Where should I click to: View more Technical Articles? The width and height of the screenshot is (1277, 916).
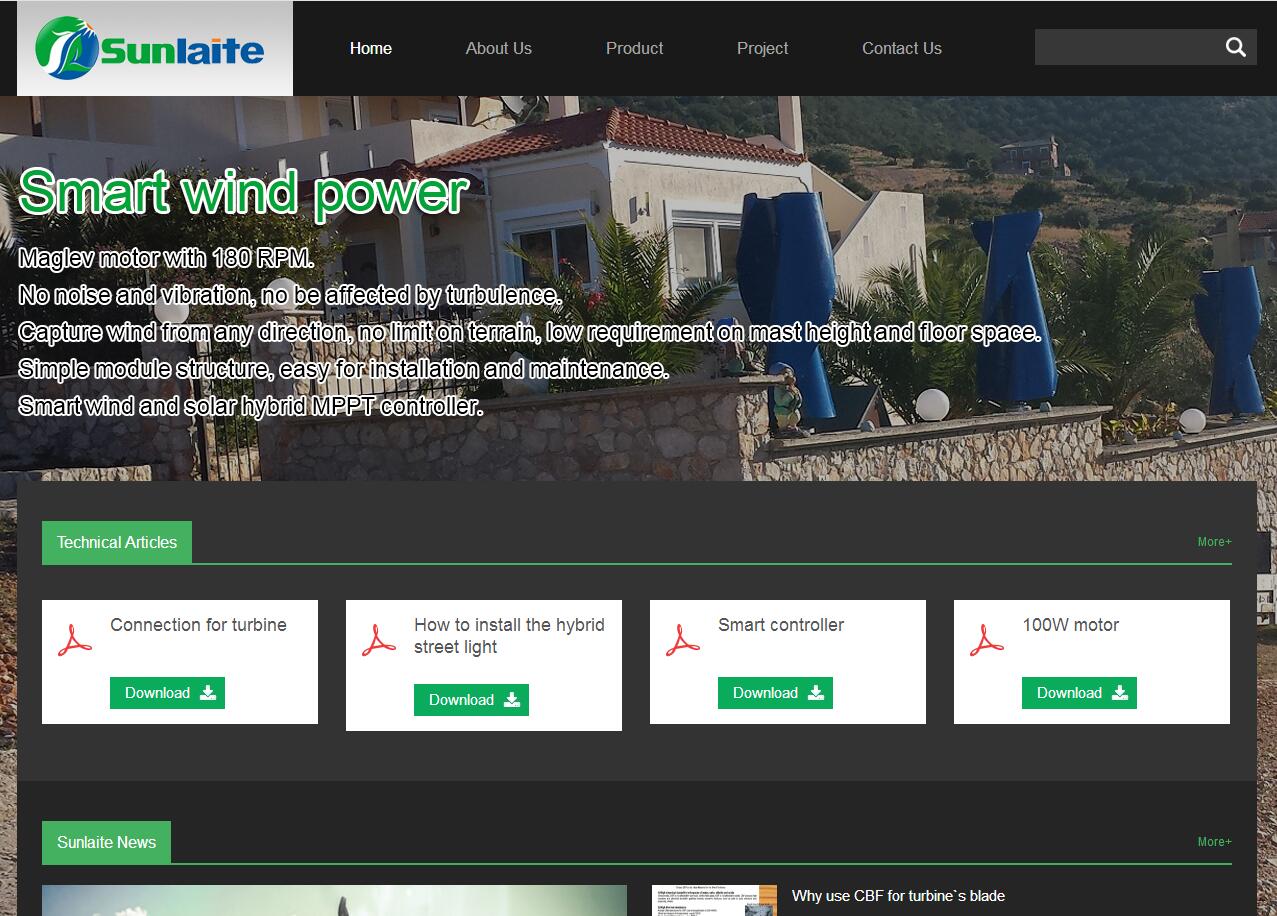1214,542
